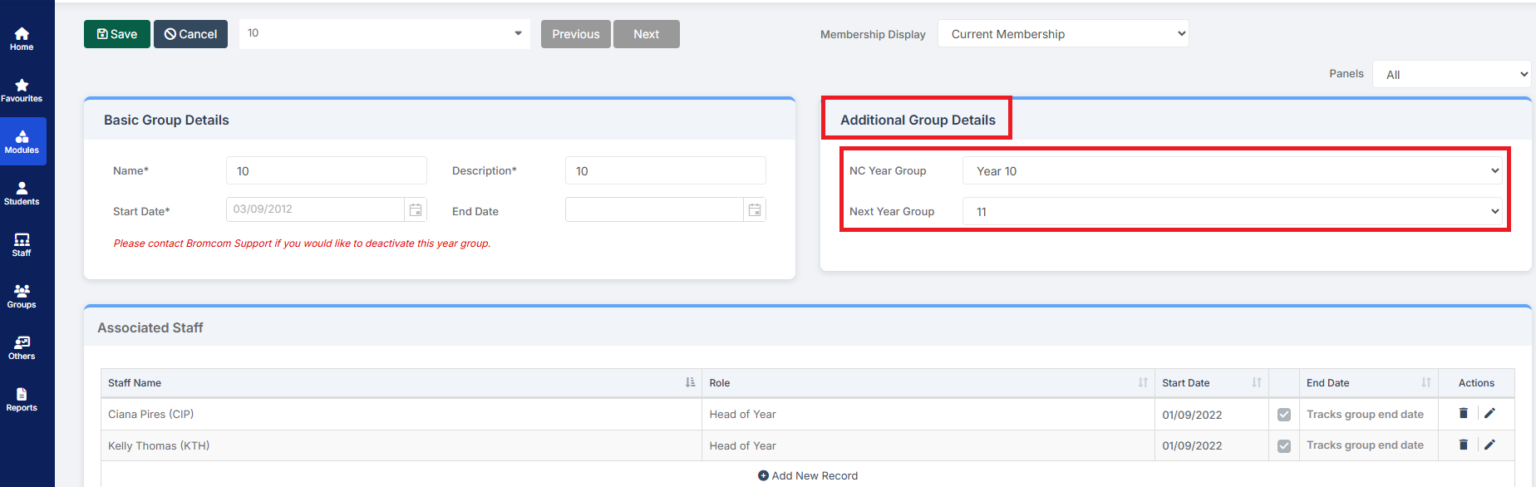Screen dimensions: 1536x487
Task: Focus the Description input field
Action: [x=666, y=171]
